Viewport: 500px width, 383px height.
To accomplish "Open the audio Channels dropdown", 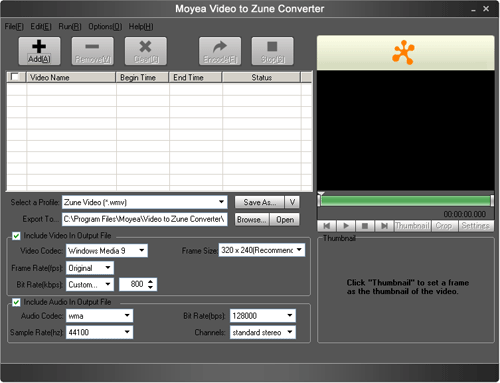I will (262, 332).
